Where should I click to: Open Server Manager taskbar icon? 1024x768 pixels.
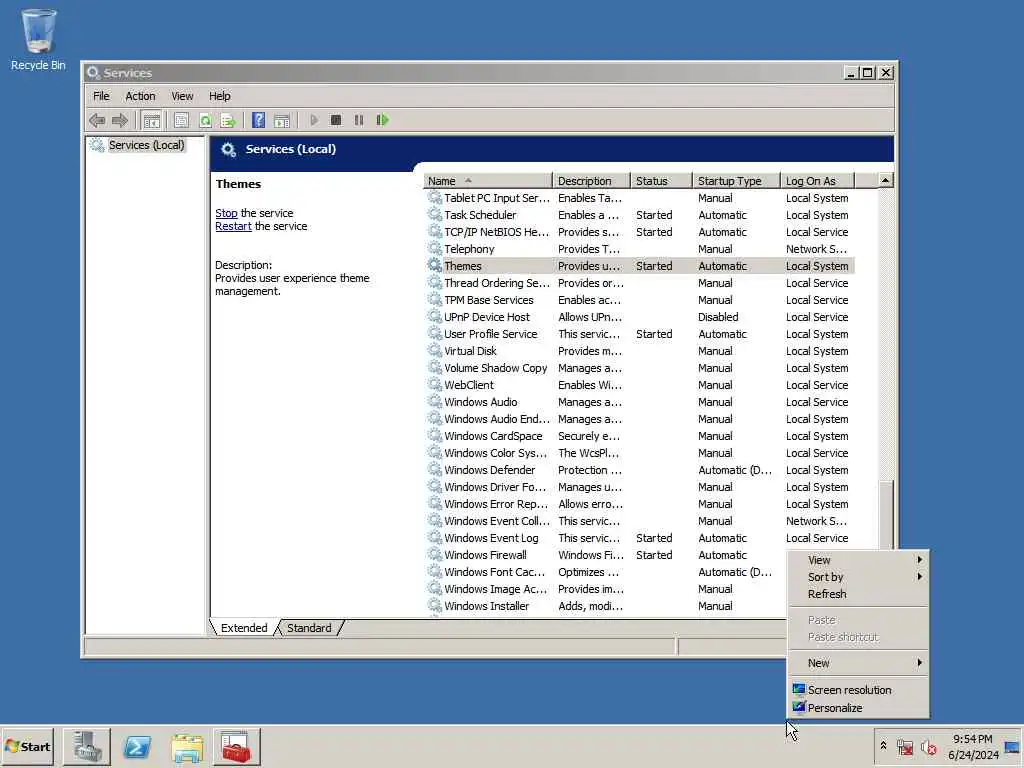click(x=87, y=747)
